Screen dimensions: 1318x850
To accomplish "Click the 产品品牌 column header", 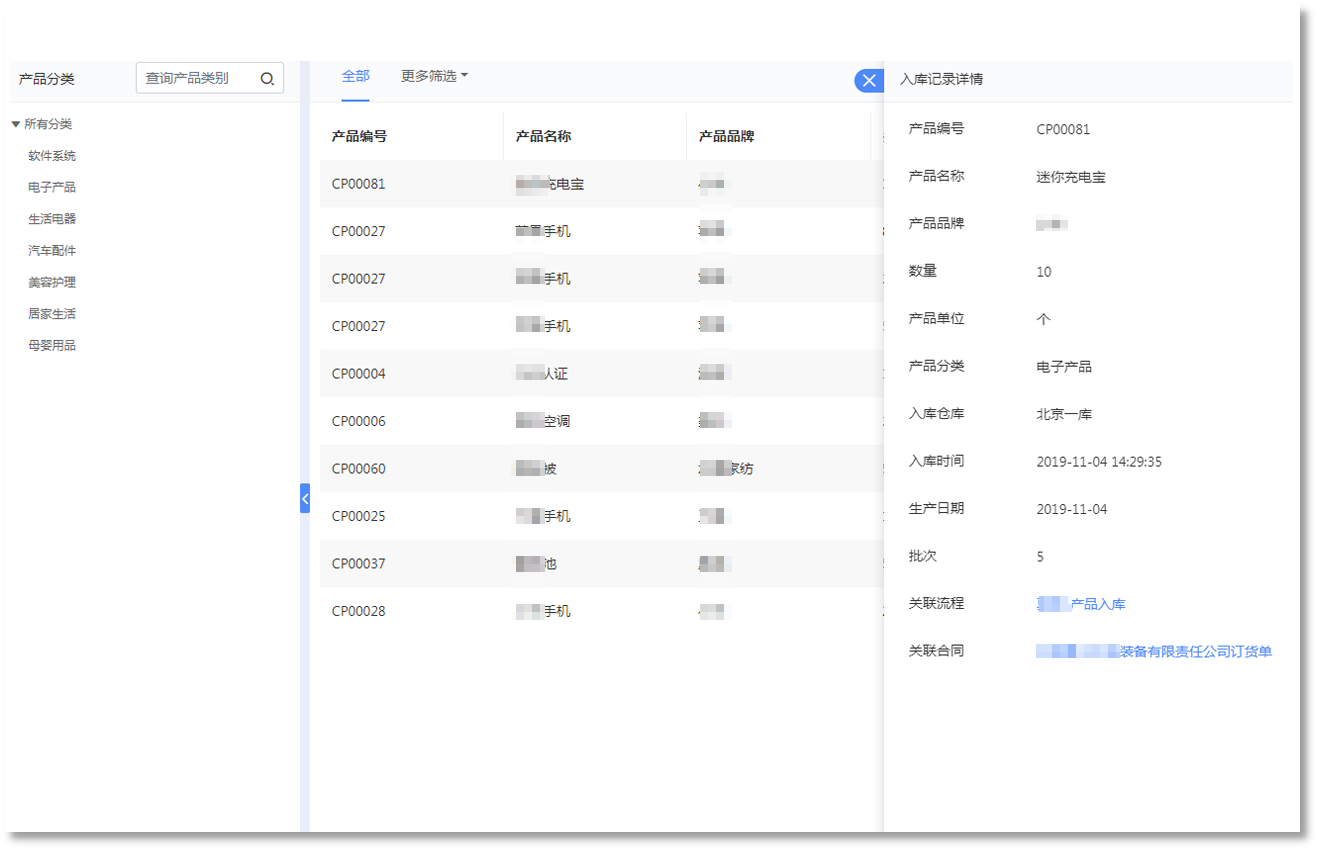I will pos(726,137).
